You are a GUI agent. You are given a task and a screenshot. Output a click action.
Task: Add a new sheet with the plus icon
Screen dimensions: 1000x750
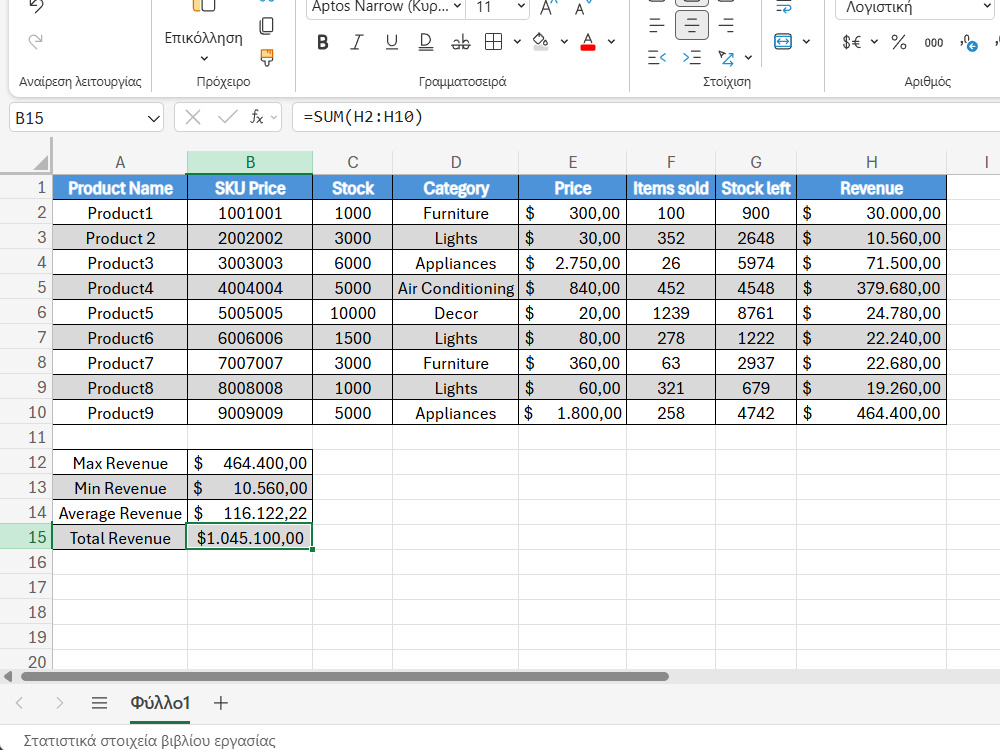click(221, 703)
